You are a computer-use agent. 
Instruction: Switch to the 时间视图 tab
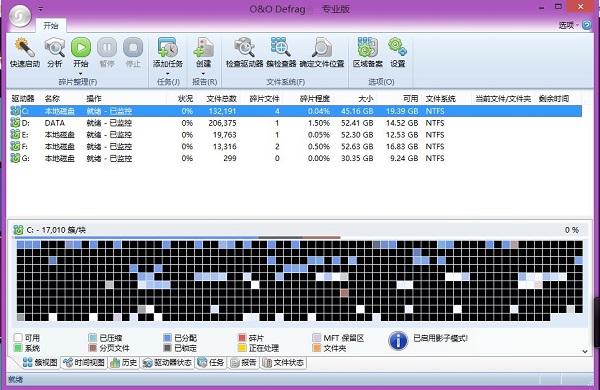(84, 362)
